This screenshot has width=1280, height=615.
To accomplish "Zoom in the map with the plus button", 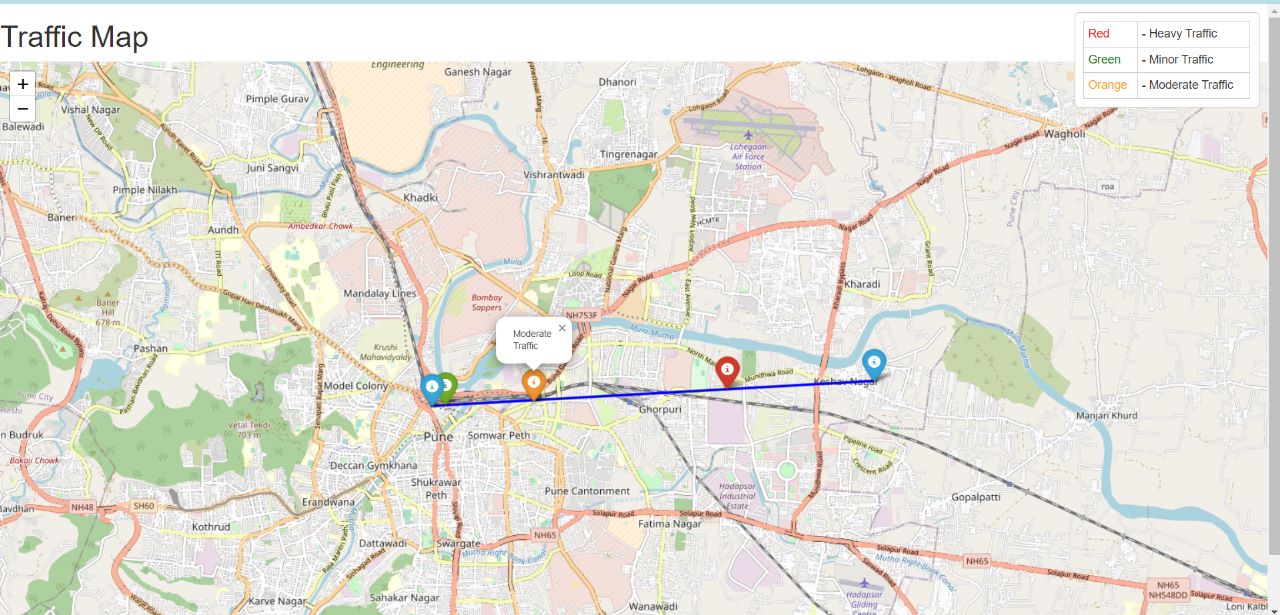I will 23,84.
